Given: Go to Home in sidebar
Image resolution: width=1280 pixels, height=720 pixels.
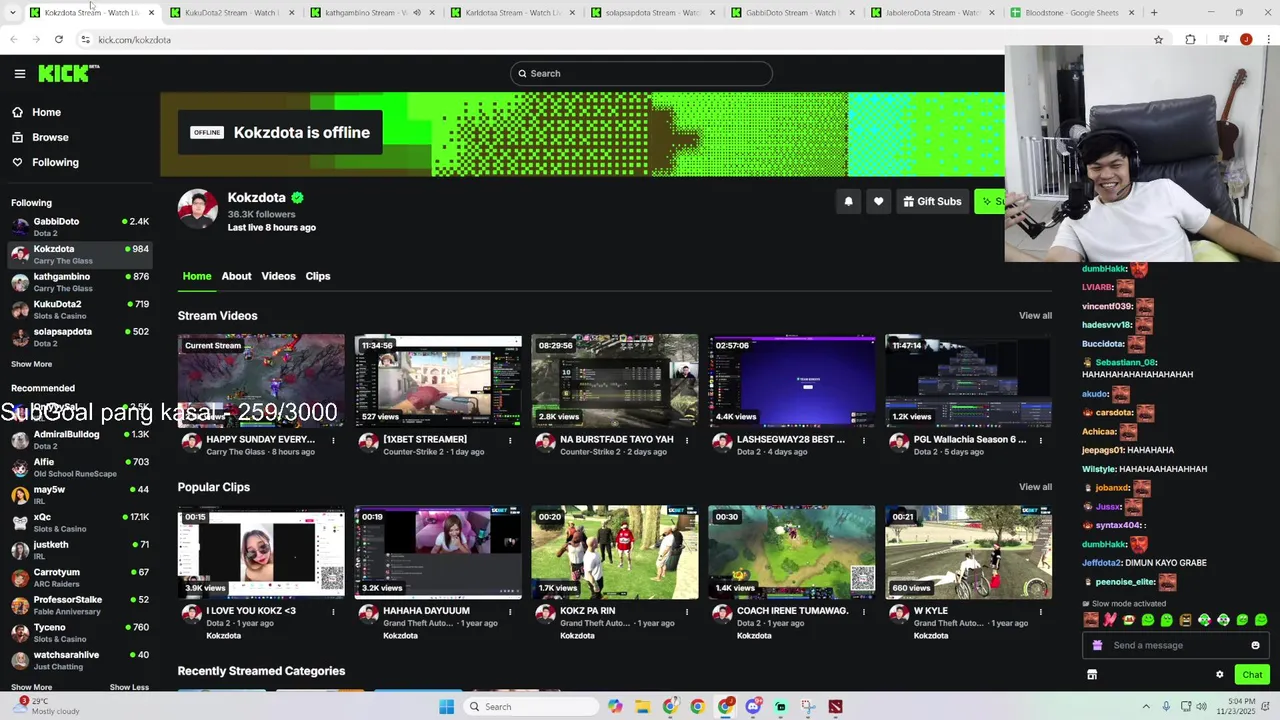Looking at the screenshot, I should click(46, 112).
